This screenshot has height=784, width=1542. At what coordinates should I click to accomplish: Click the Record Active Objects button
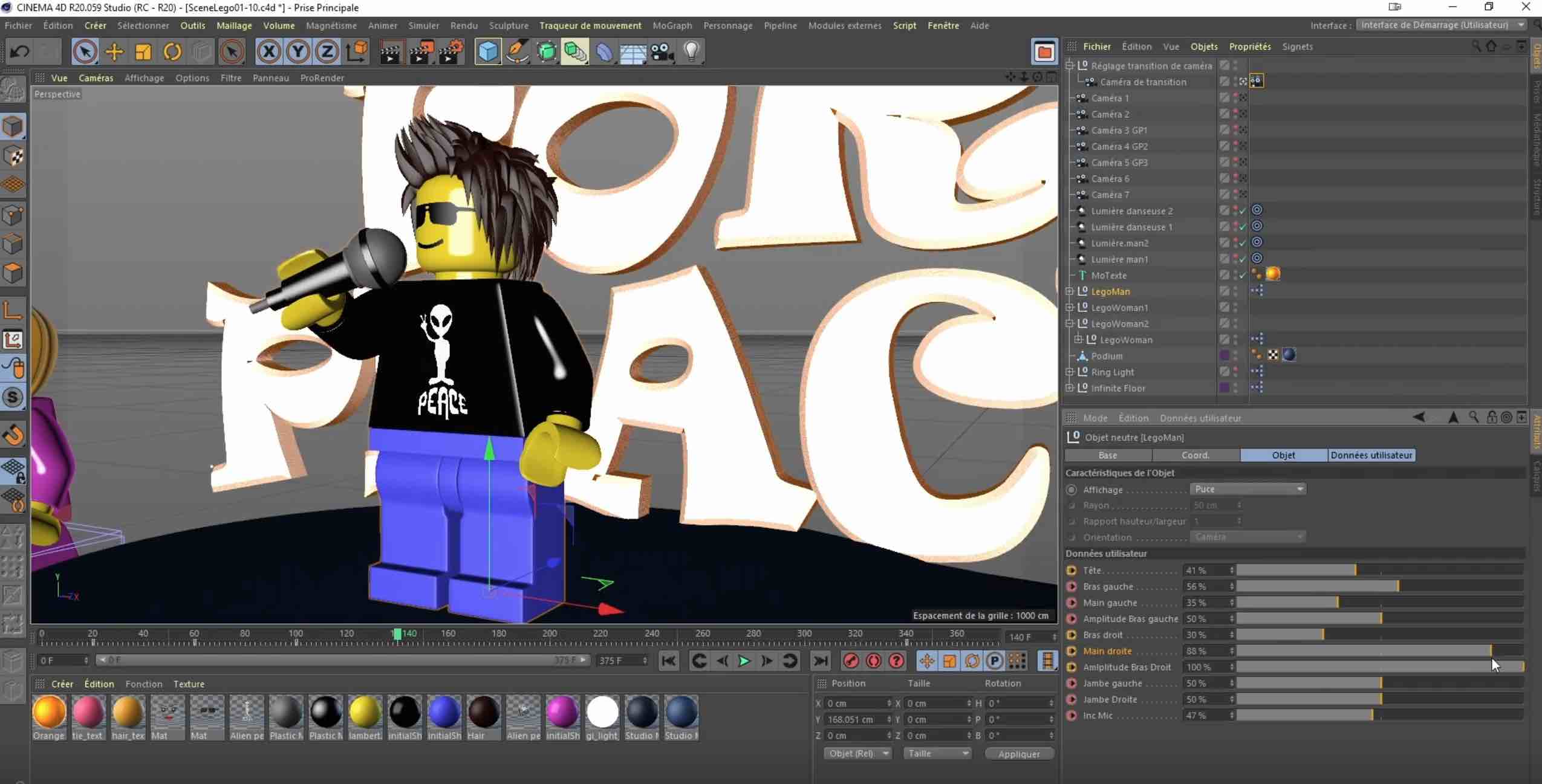(x=851, y=661)
